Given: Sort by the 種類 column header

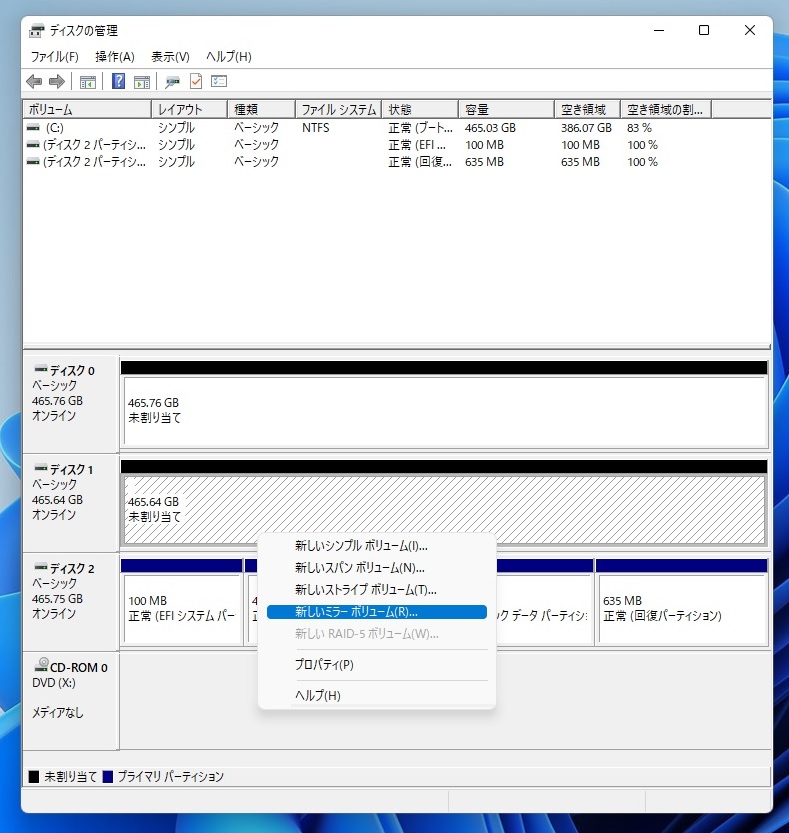Looking at the screenshot, I should pos(261,109).
